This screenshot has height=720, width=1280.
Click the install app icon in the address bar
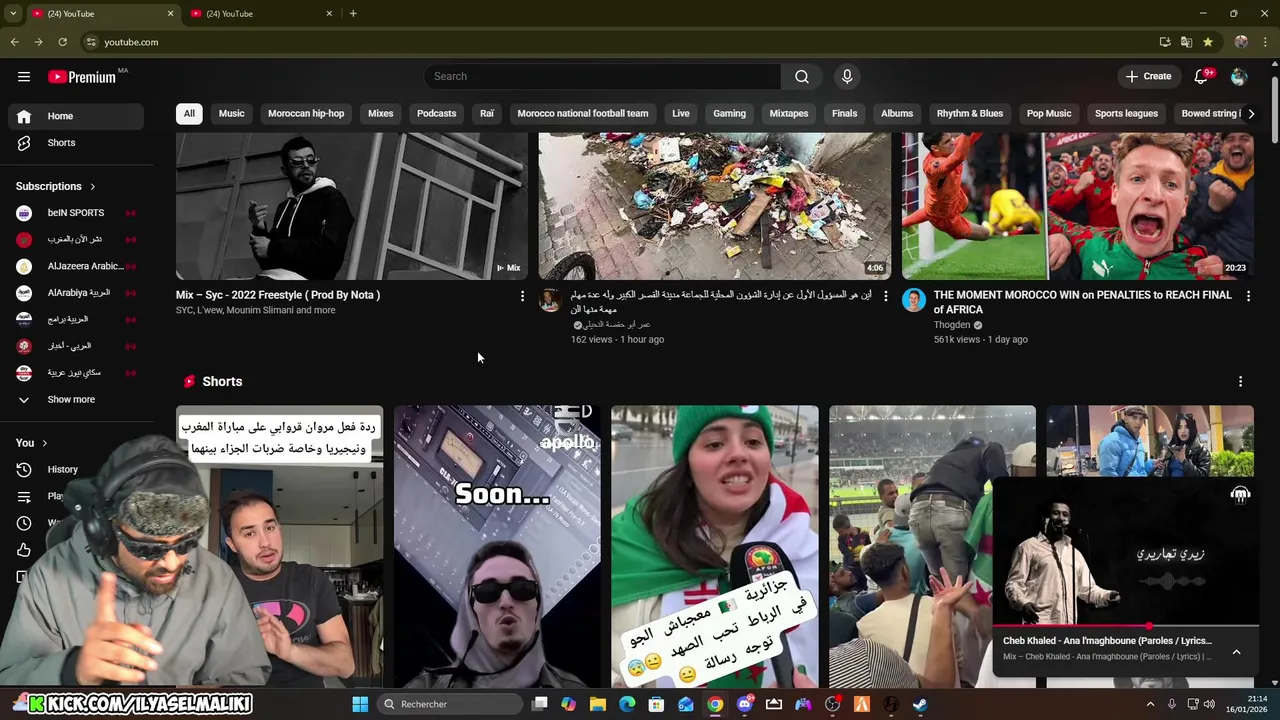1165,42
